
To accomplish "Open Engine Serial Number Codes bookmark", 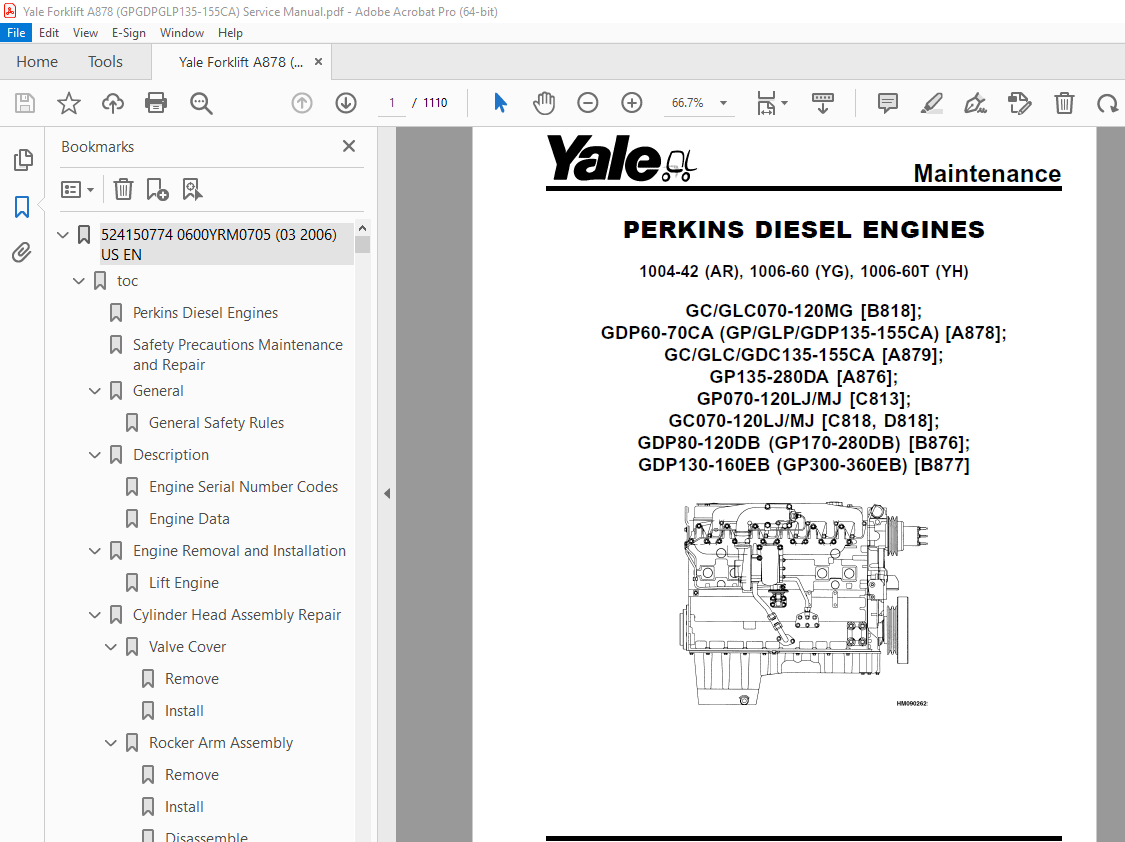I will (243, 487).
